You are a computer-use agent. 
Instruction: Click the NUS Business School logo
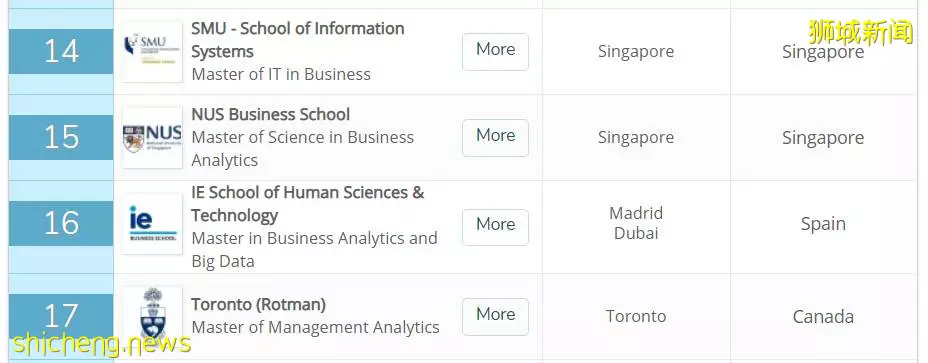(152, 137)
